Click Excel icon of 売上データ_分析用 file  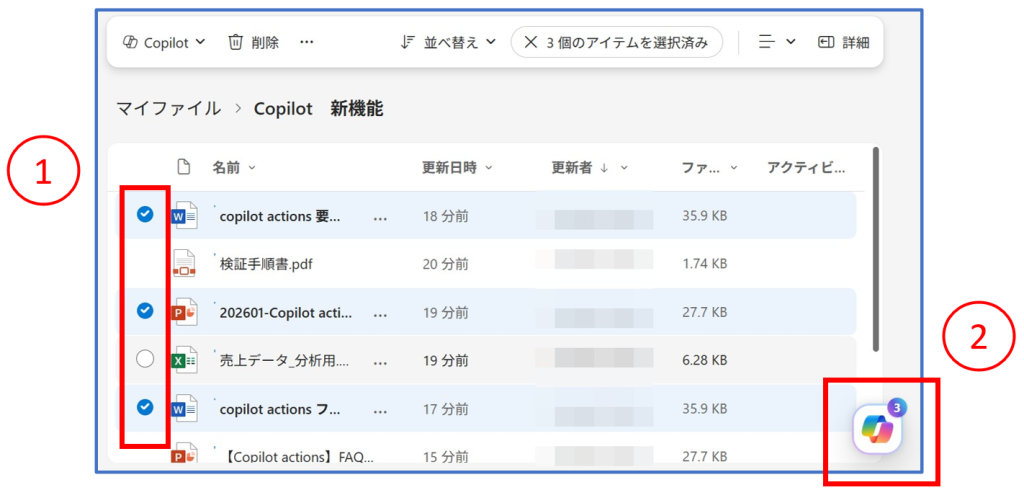click(x=185, y=360)
